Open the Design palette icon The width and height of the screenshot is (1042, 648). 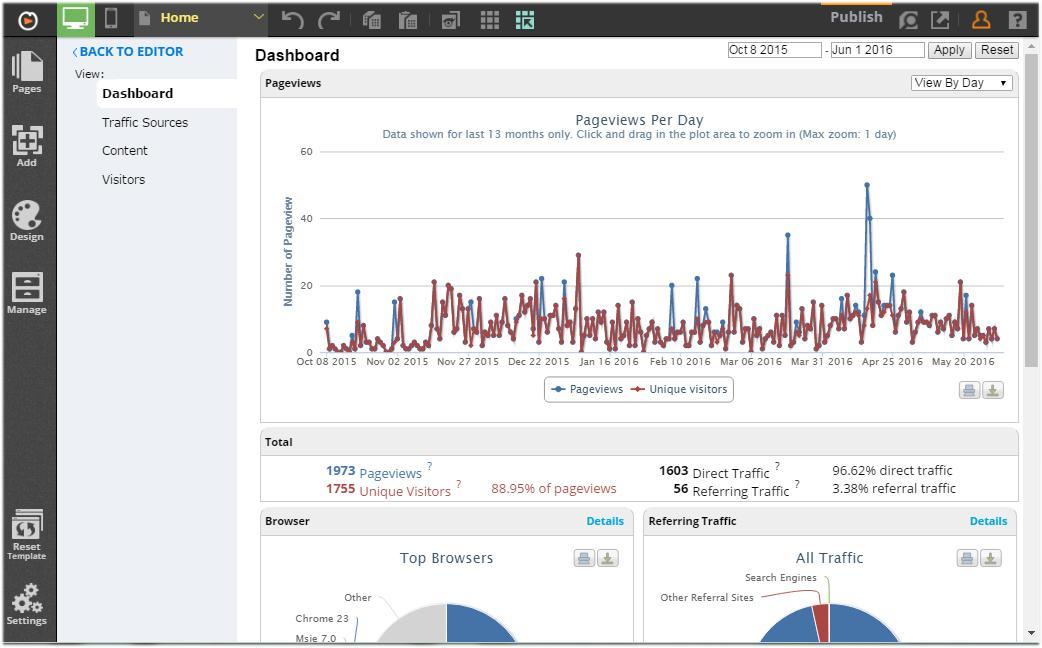click(x=27, y=221)
